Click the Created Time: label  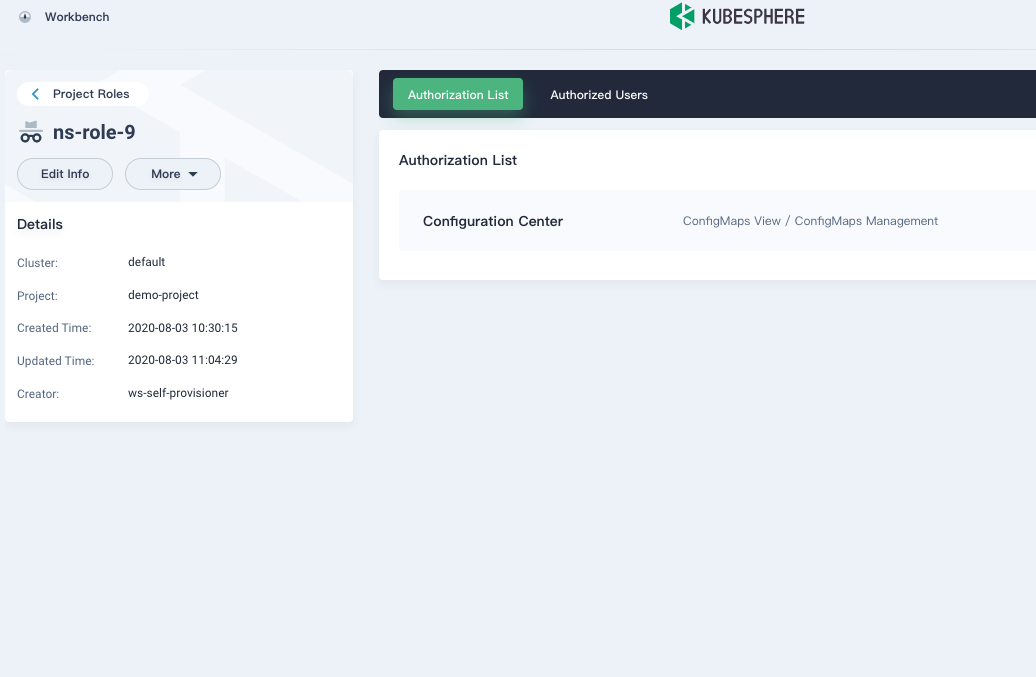coord(54,328)
